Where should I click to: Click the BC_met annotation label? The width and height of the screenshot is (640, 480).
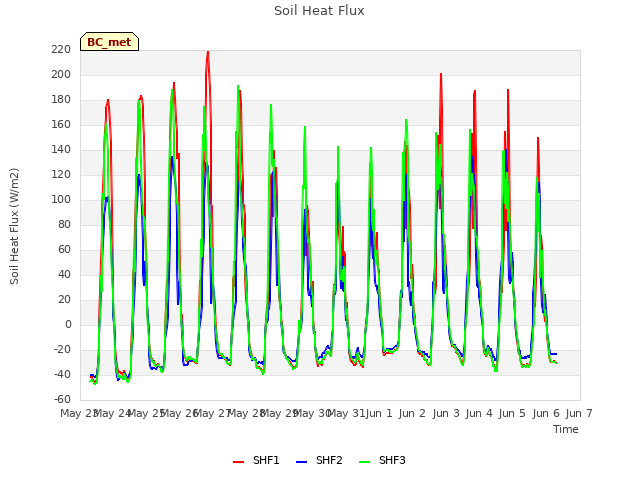click(109, 42)
